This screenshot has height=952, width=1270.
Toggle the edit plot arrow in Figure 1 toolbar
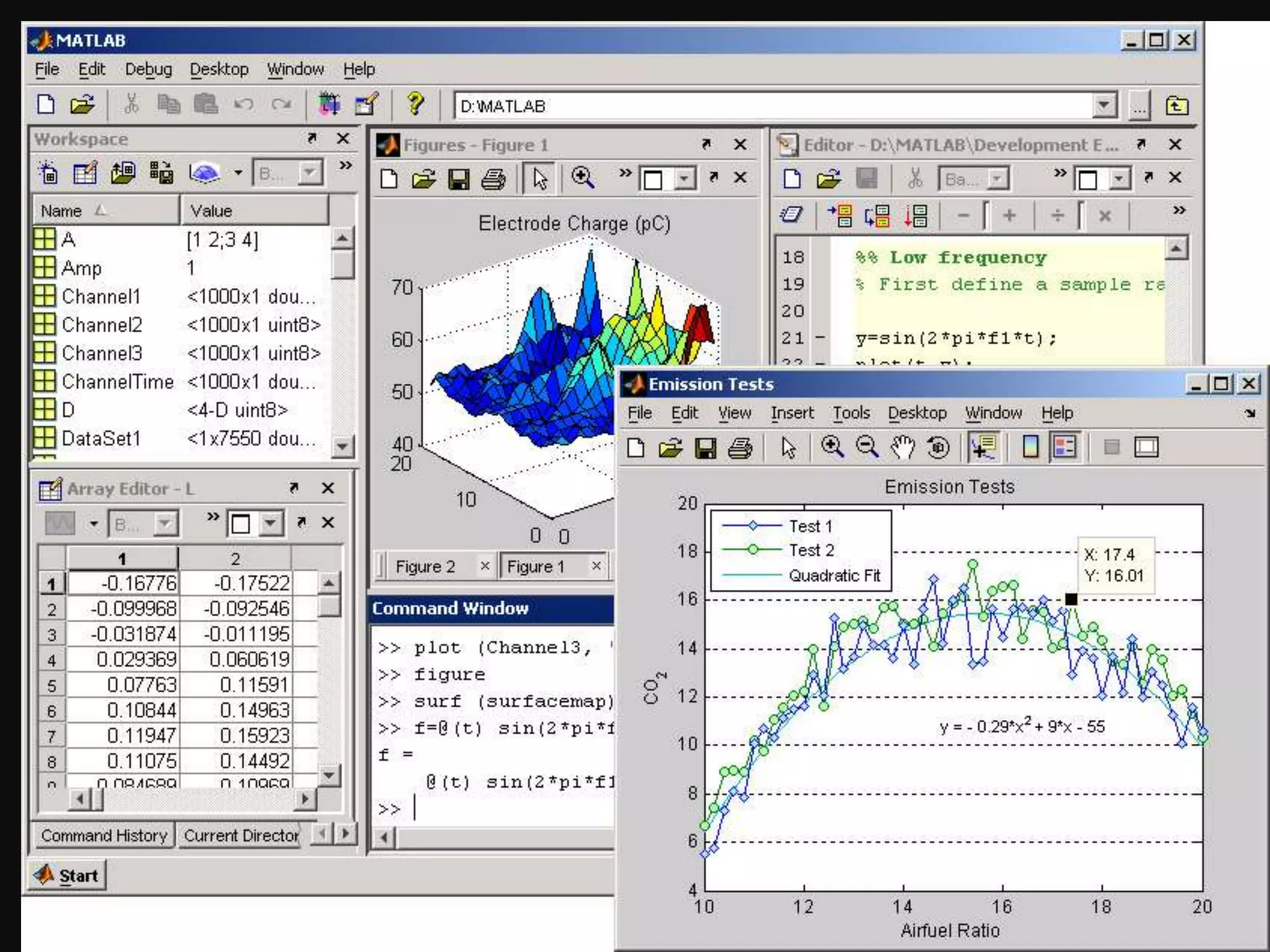540,180
